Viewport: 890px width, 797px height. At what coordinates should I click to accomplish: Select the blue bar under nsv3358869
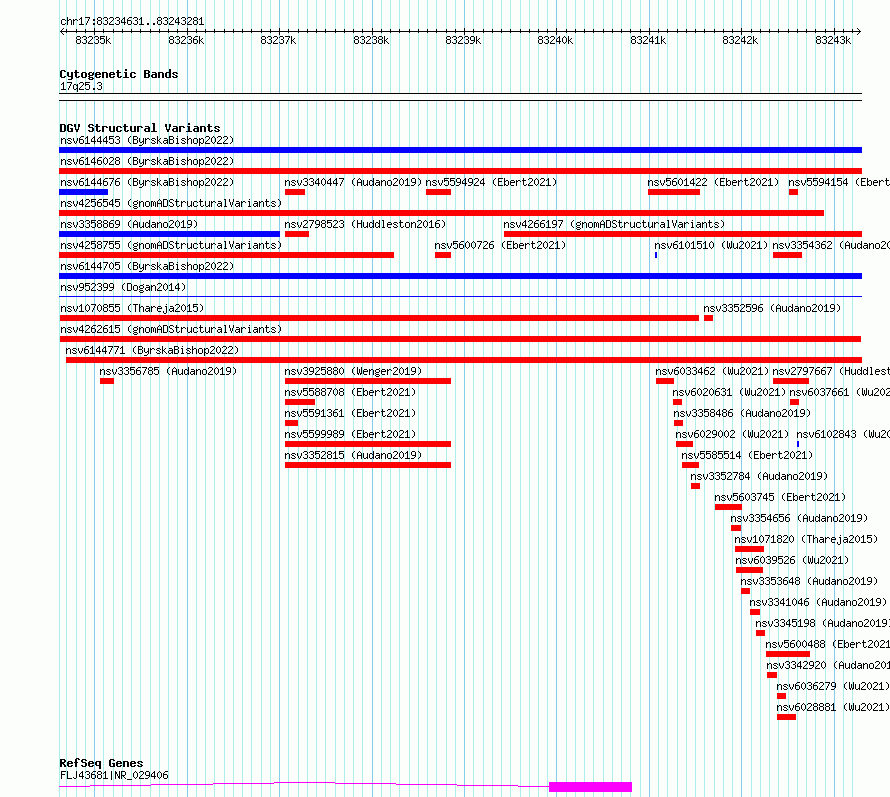(x=169, y=234)
